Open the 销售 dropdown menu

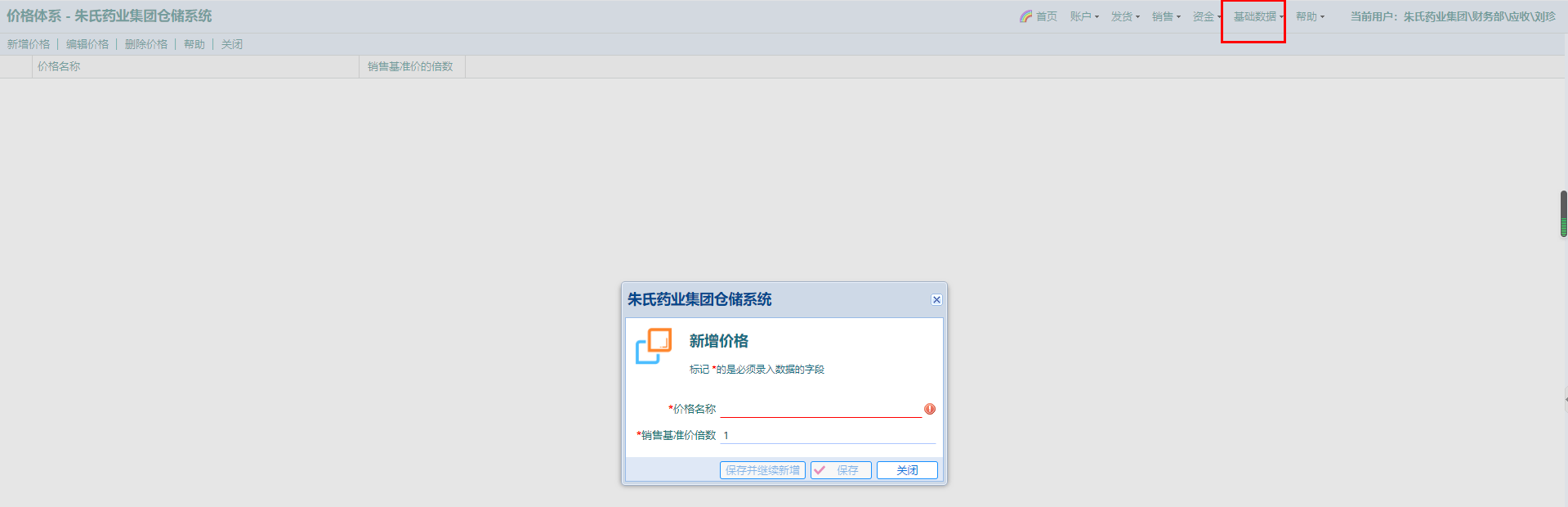1166,16
